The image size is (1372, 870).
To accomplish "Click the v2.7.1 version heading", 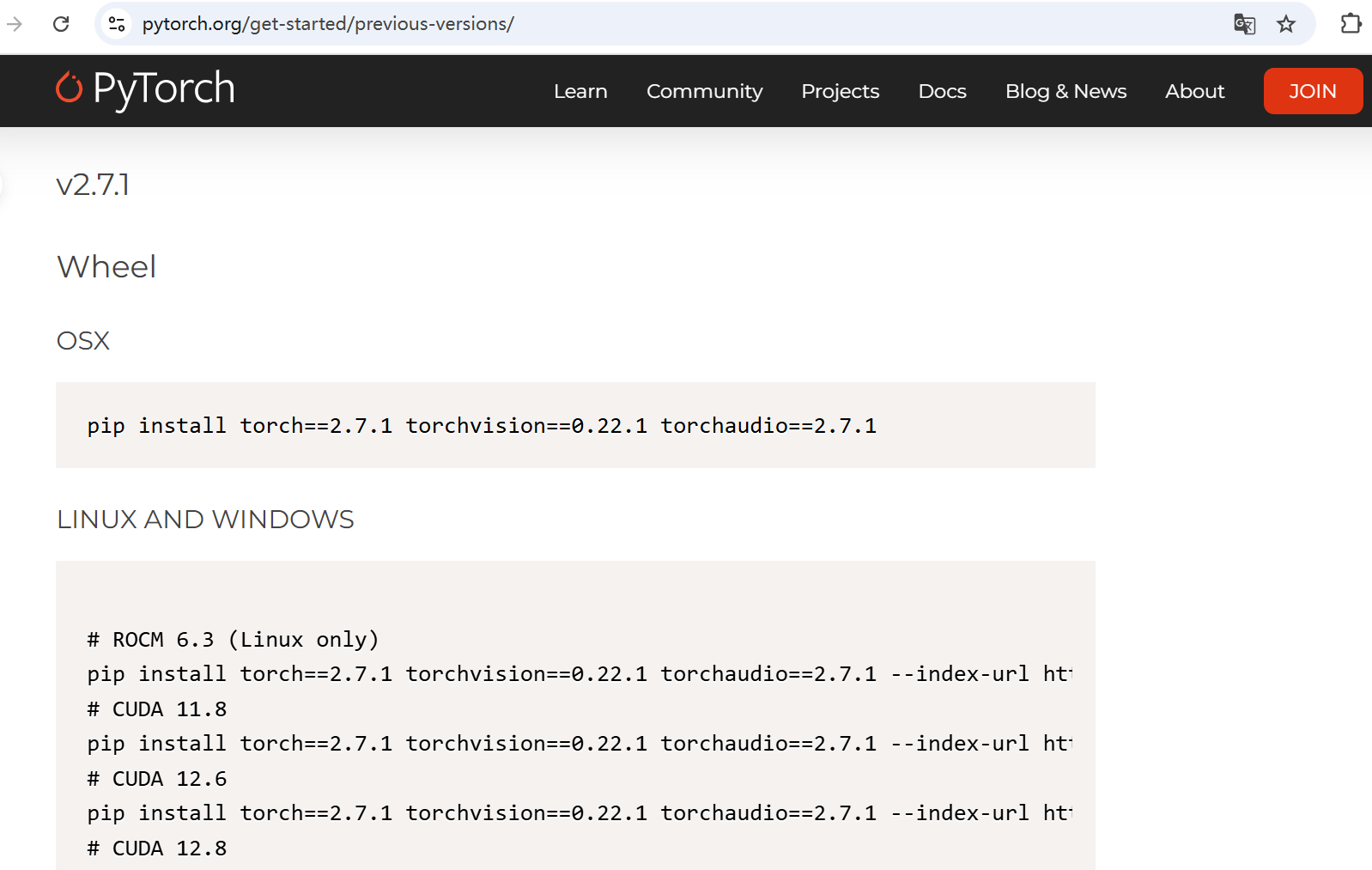I will (x=93, y=185).
